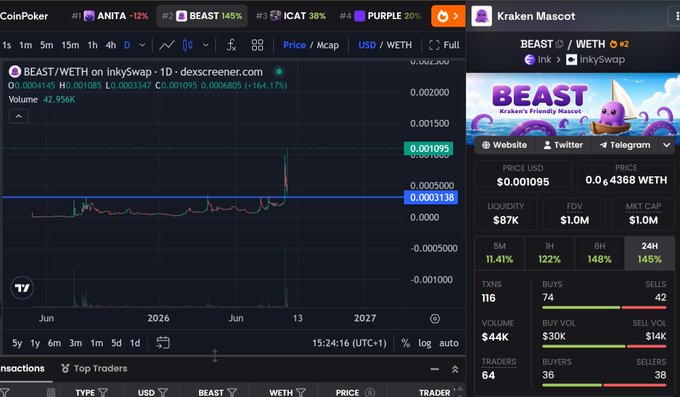
Task: Open trending token #4 PURPLE
Action: [x=380, y=16]
